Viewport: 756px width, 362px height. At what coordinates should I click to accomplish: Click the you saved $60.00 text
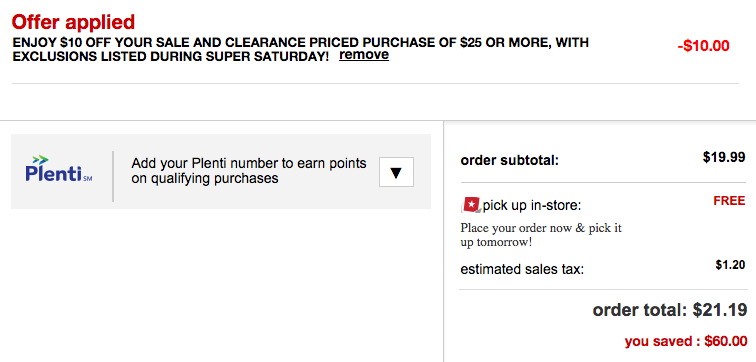tap(686, 341)
